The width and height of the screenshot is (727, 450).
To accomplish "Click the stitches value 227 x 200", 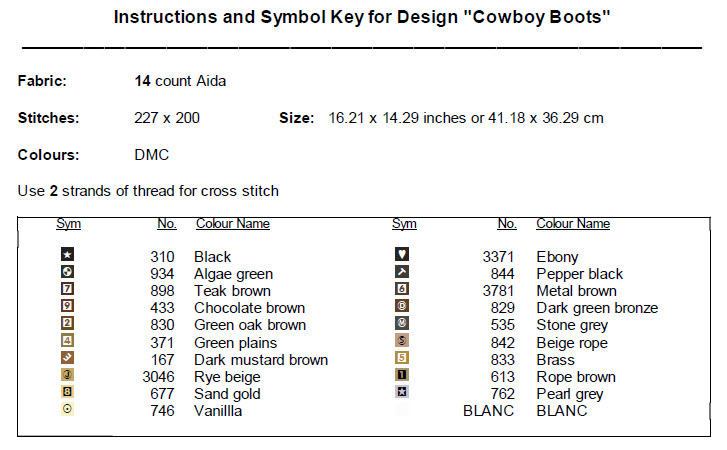I will point(167,118).
